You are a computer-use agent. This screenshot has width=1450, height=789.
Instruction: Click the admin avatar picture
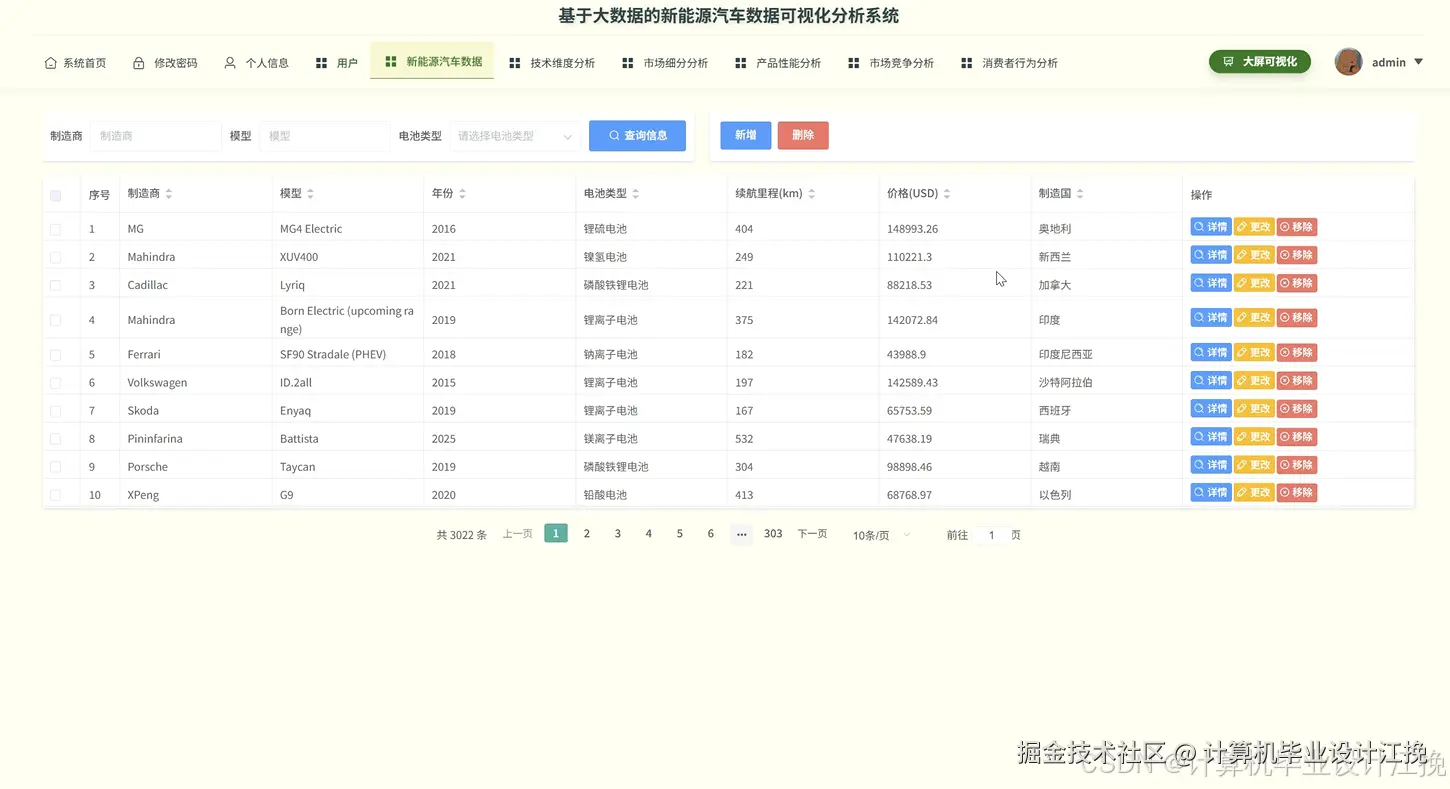(x=1348, y=61)
